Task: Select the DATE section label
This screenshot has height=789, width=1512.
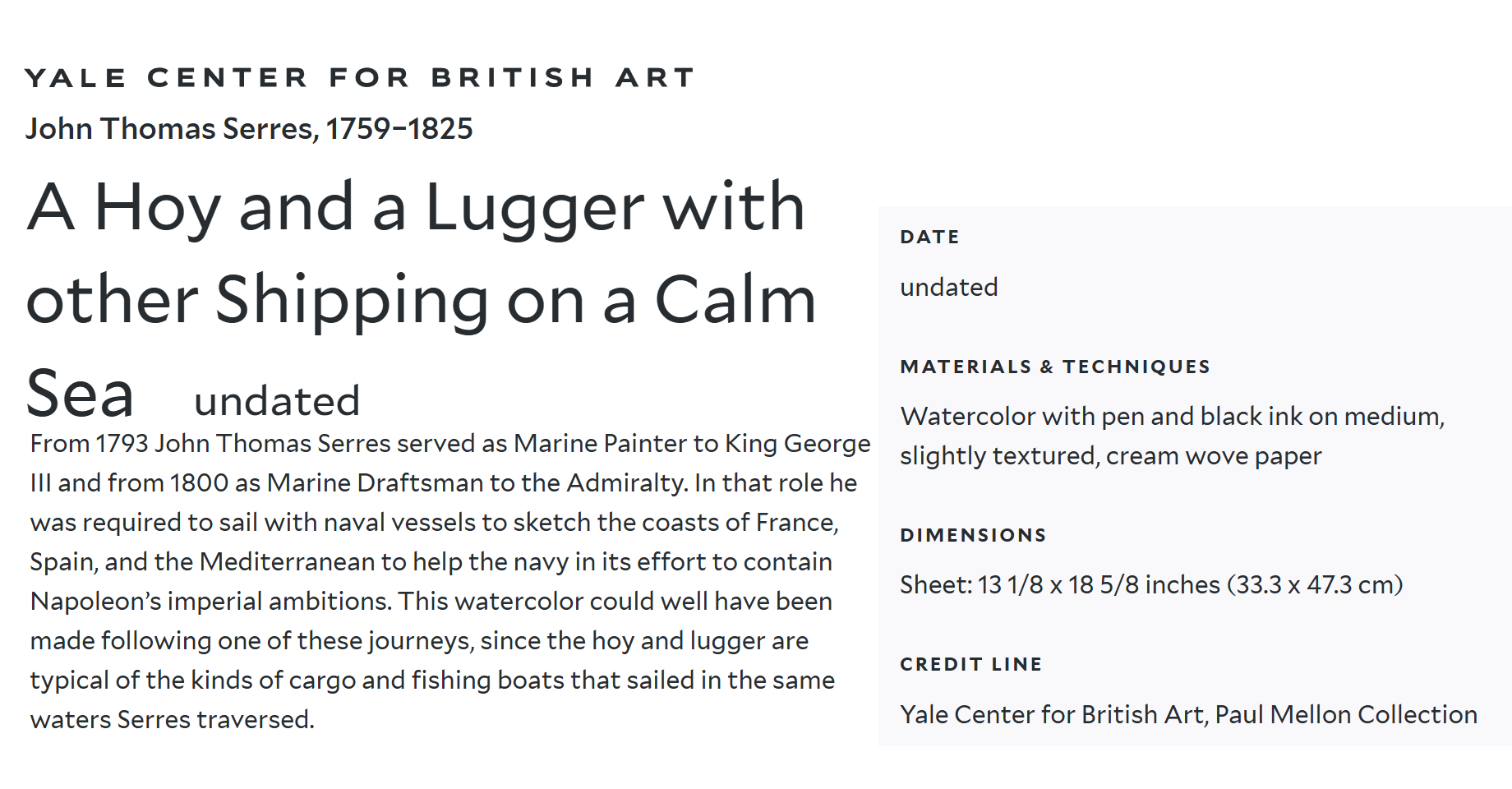Action: coord(929,238)
